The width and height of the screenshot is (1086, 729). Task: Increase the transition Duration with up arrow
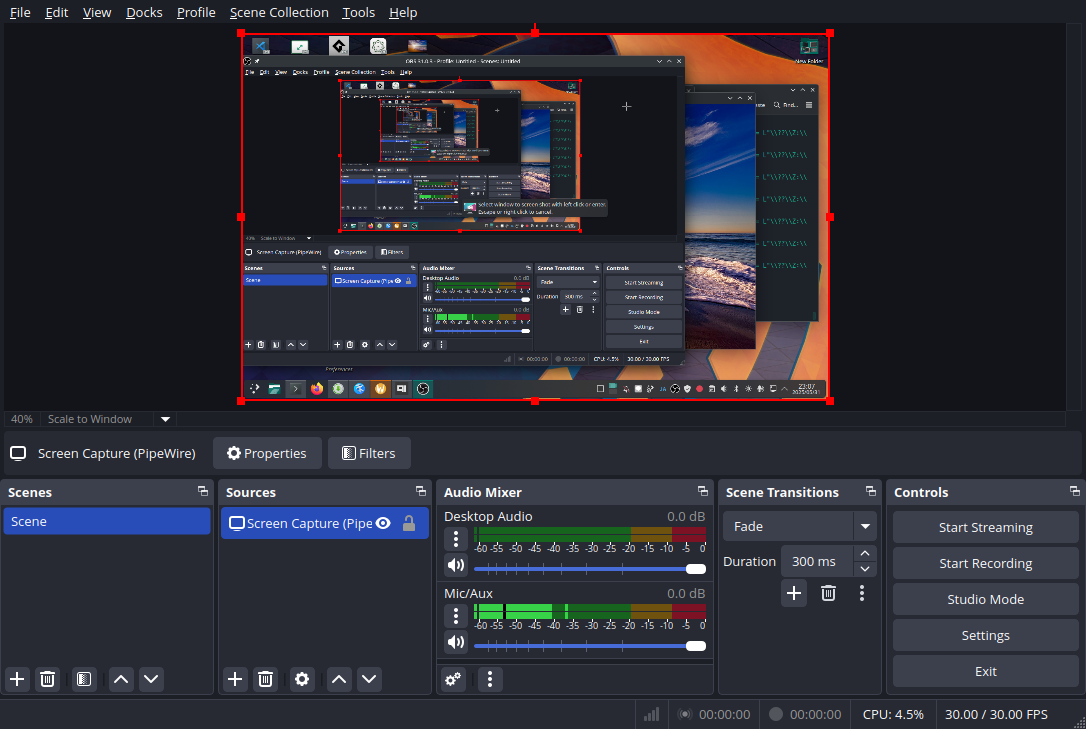[x=866, y=553]
